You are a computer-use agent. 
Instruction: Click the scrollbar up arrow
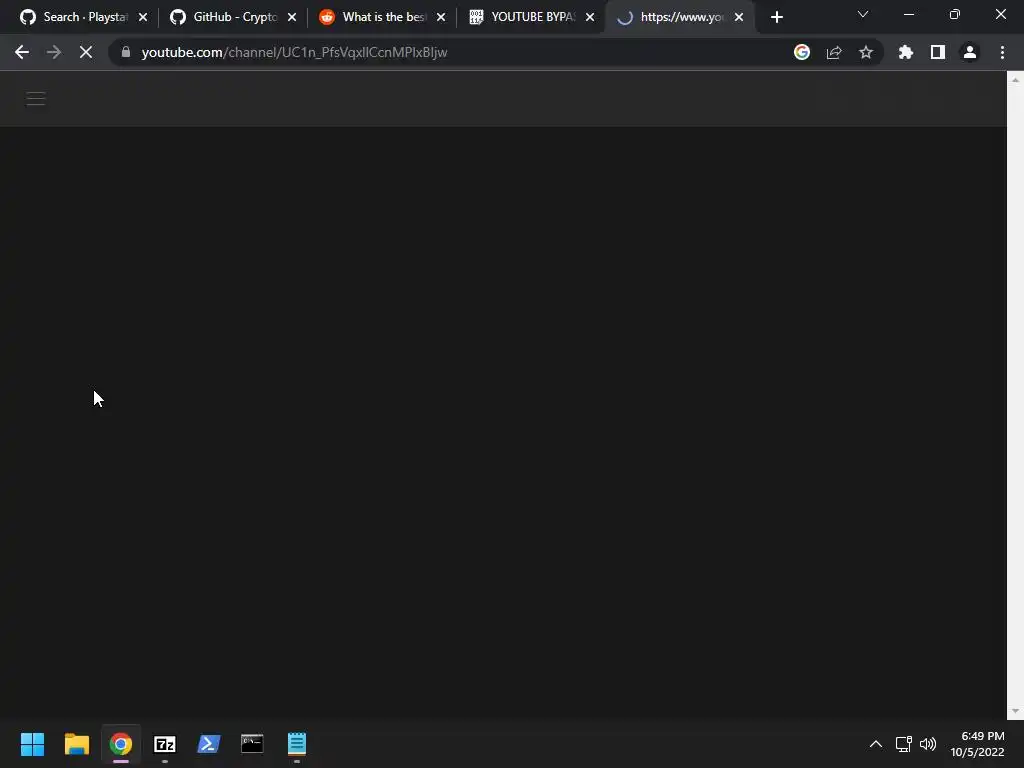pos(1015,80)
